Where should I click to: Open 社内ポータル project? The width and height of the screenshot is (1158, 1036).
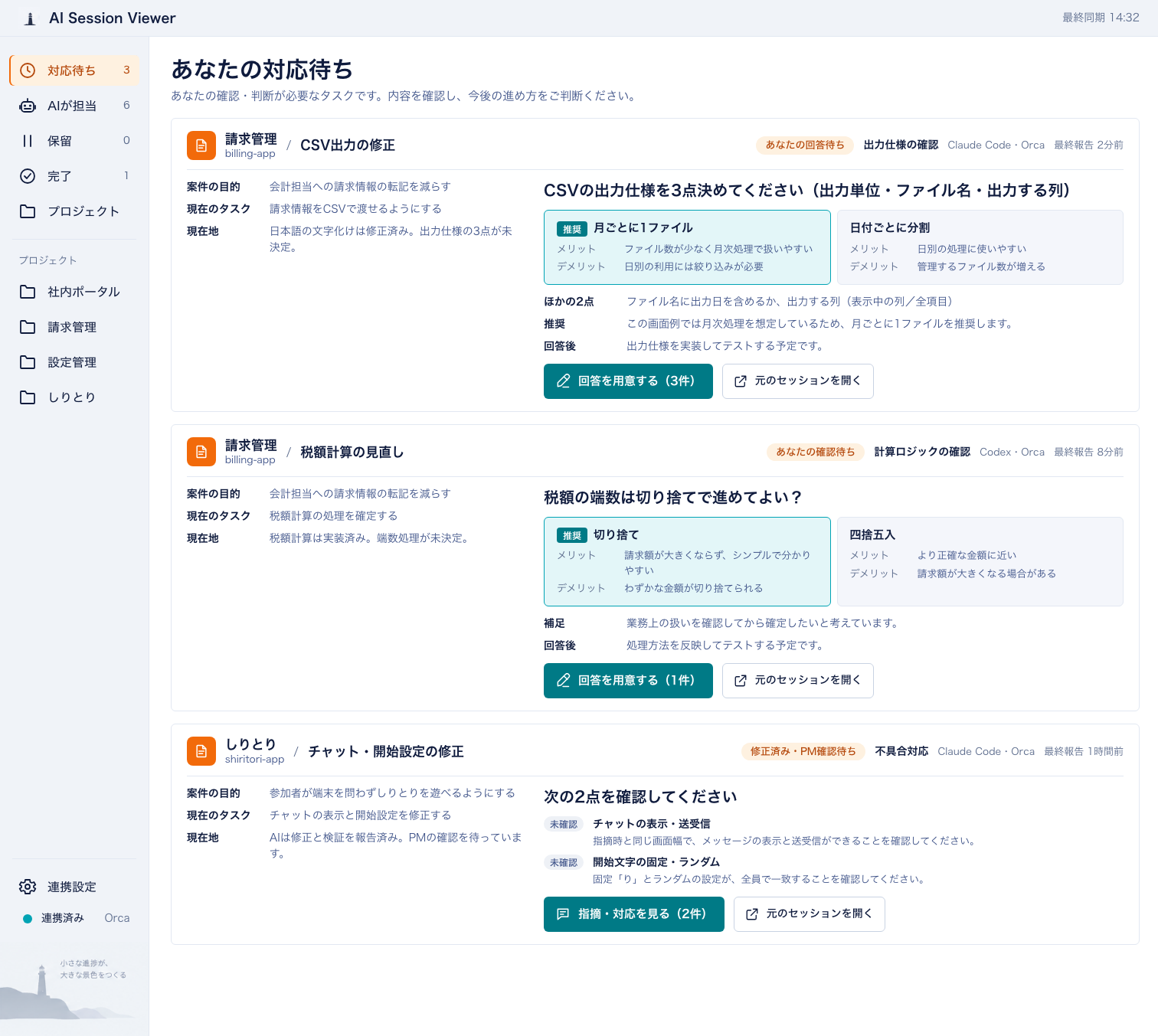click(x=74, y=292)
